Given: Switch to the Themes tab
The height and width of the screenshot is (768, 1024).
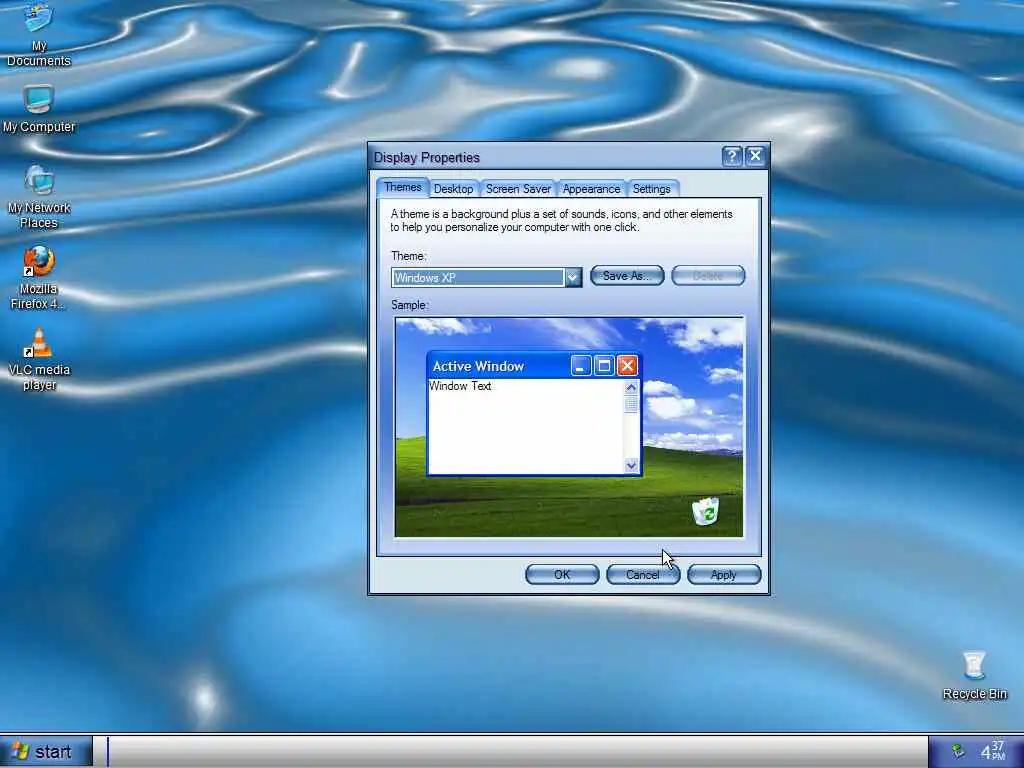Looking at the screenshot, I should [402, 187].
